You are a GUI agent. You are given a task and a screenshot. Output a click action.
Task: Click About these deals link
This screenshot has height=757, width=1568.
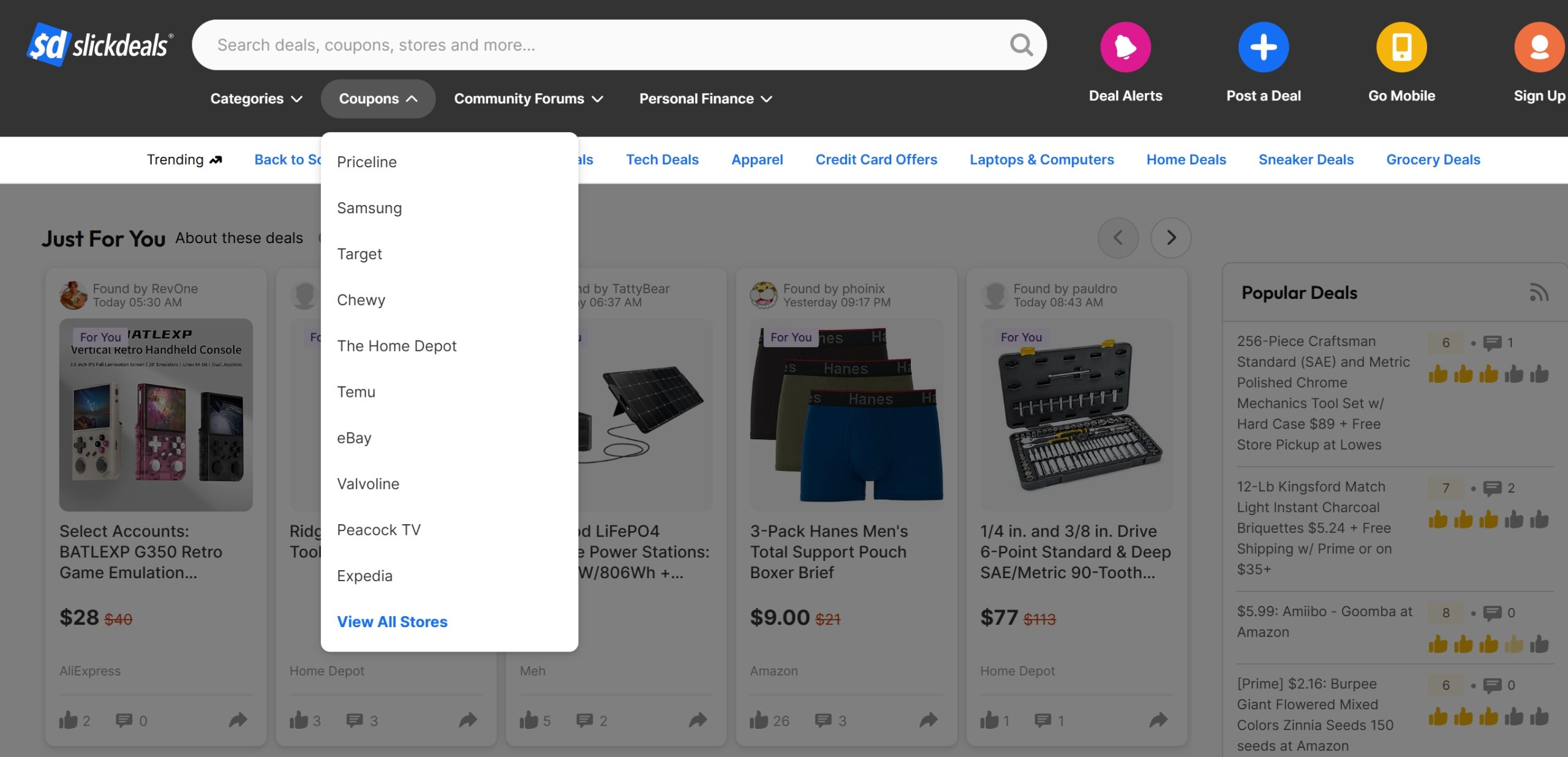(239, 238)
